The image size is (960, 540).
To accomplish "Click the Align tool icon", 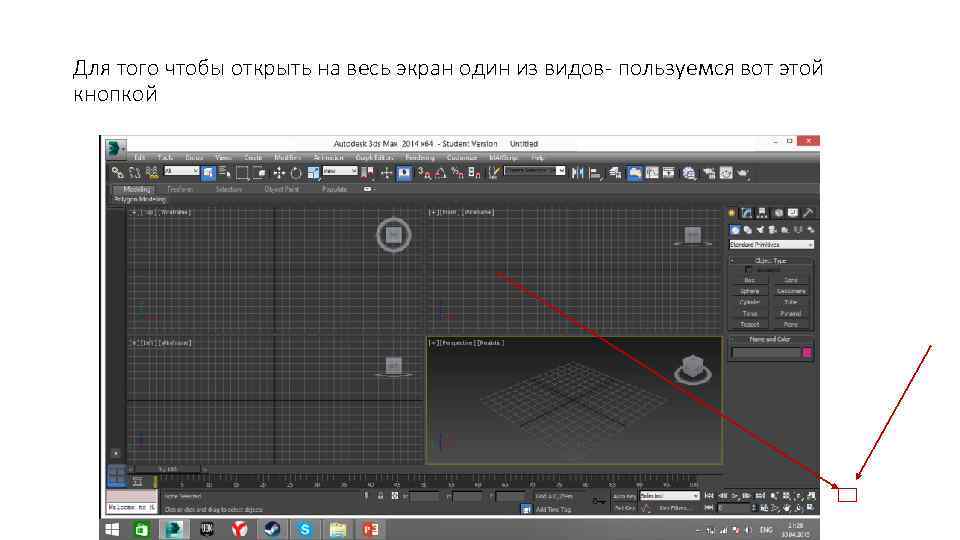I will click(x=596, y=174).
